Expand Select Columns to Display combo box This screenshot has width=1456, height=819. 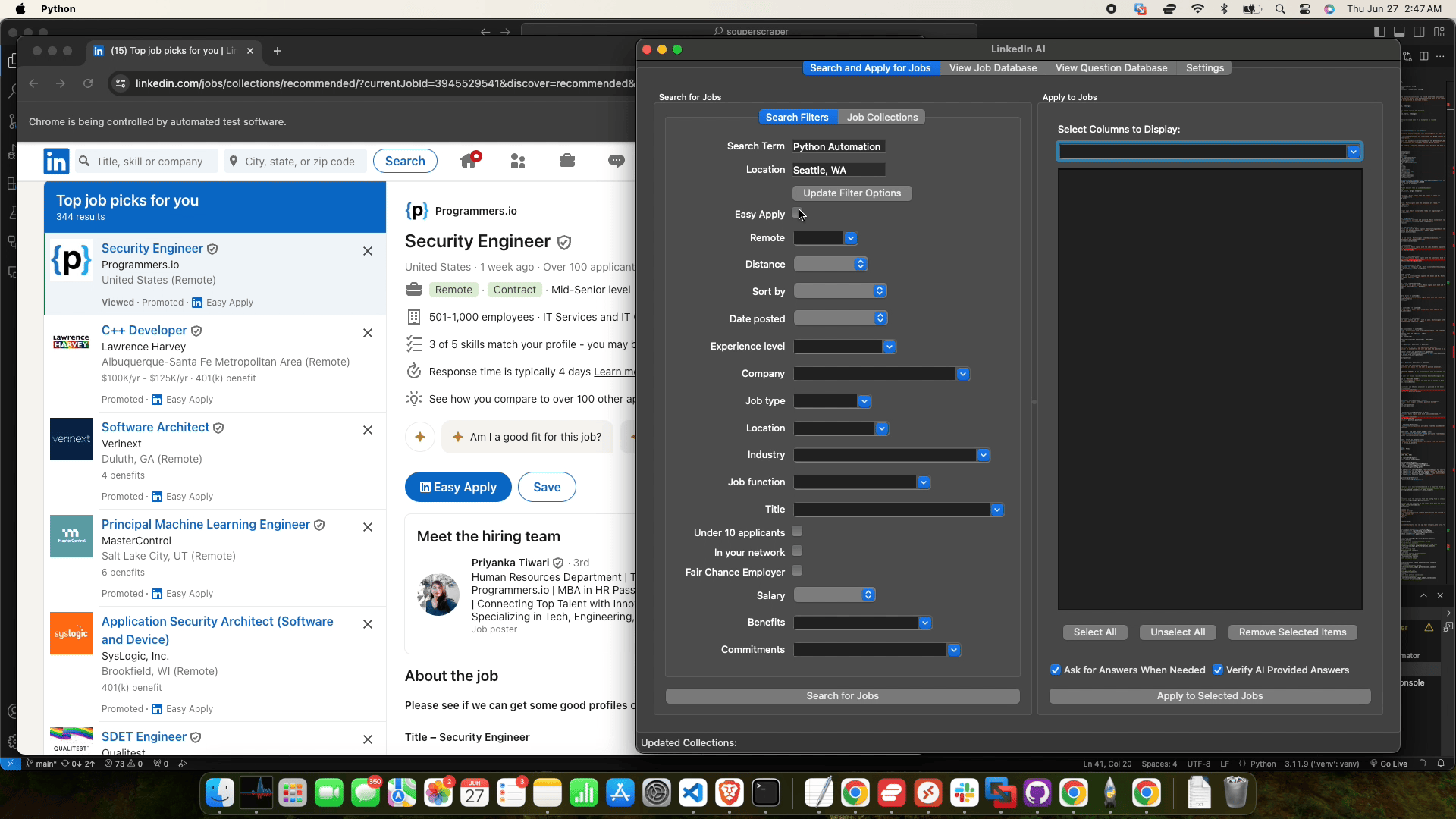pos(1210,152)
